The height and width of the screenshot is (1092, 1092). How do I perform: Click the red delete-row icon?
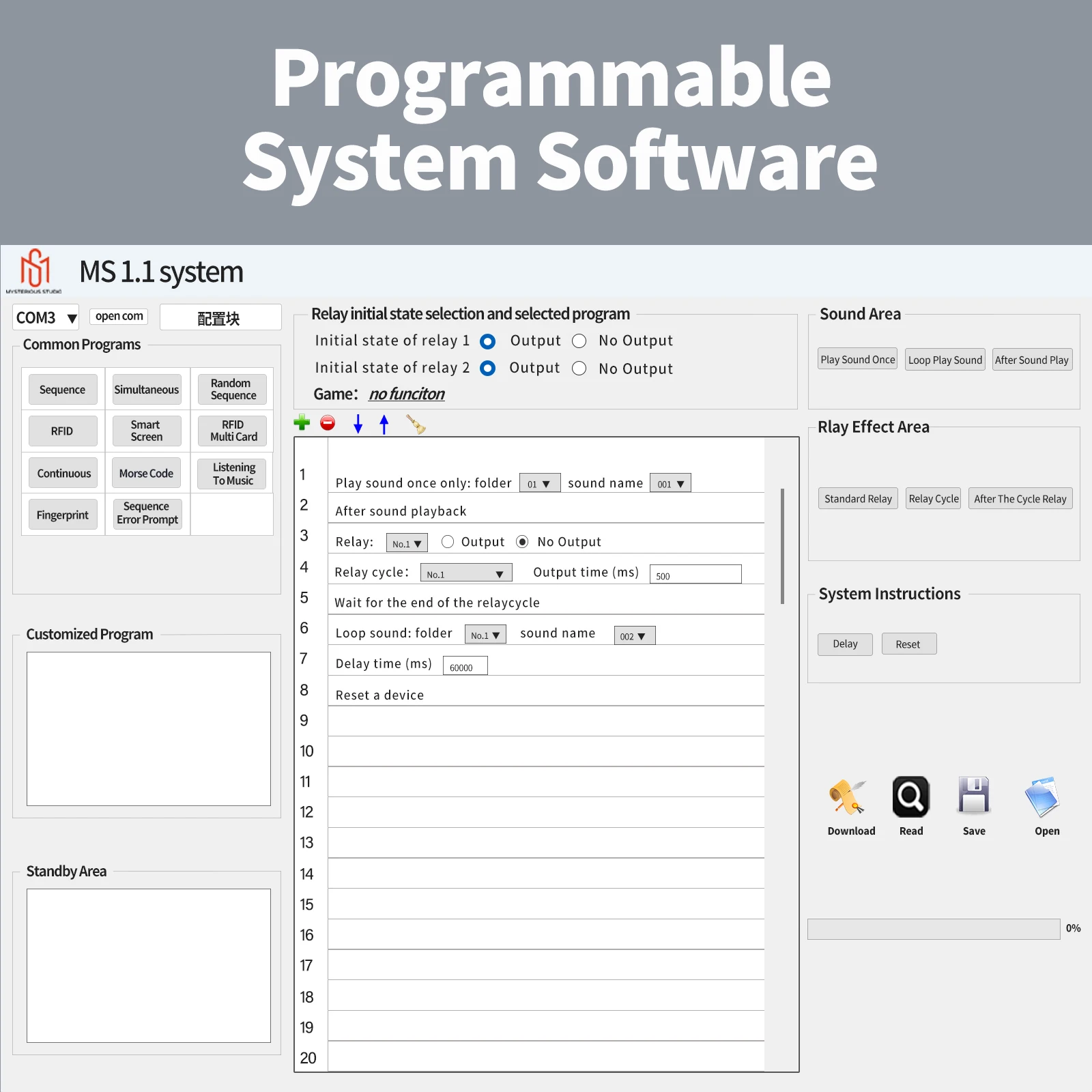coord(328,423)
